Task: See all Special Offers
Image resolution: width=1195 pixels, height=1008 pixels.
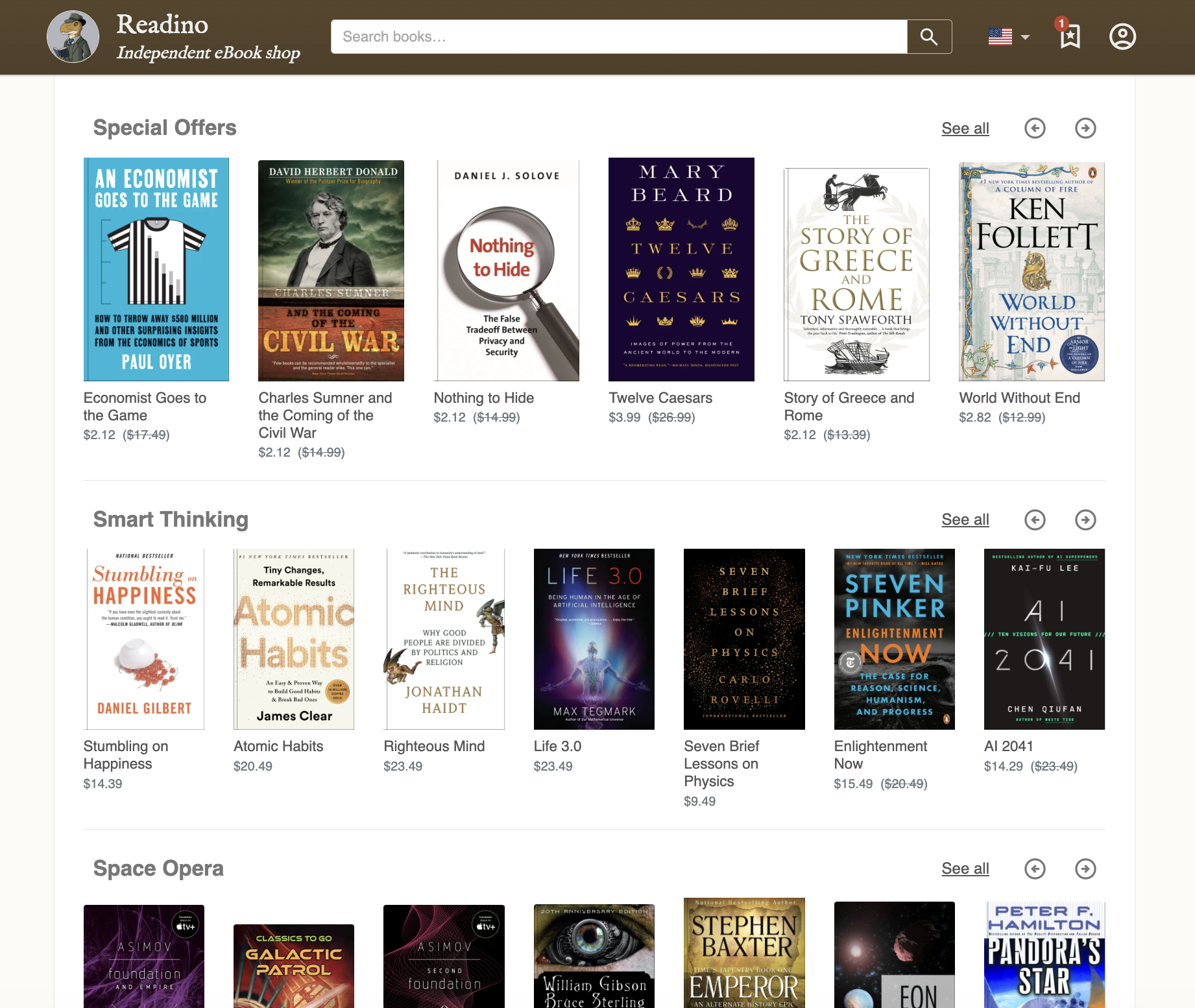Action: pyautogui.click(x=965, y=128)
